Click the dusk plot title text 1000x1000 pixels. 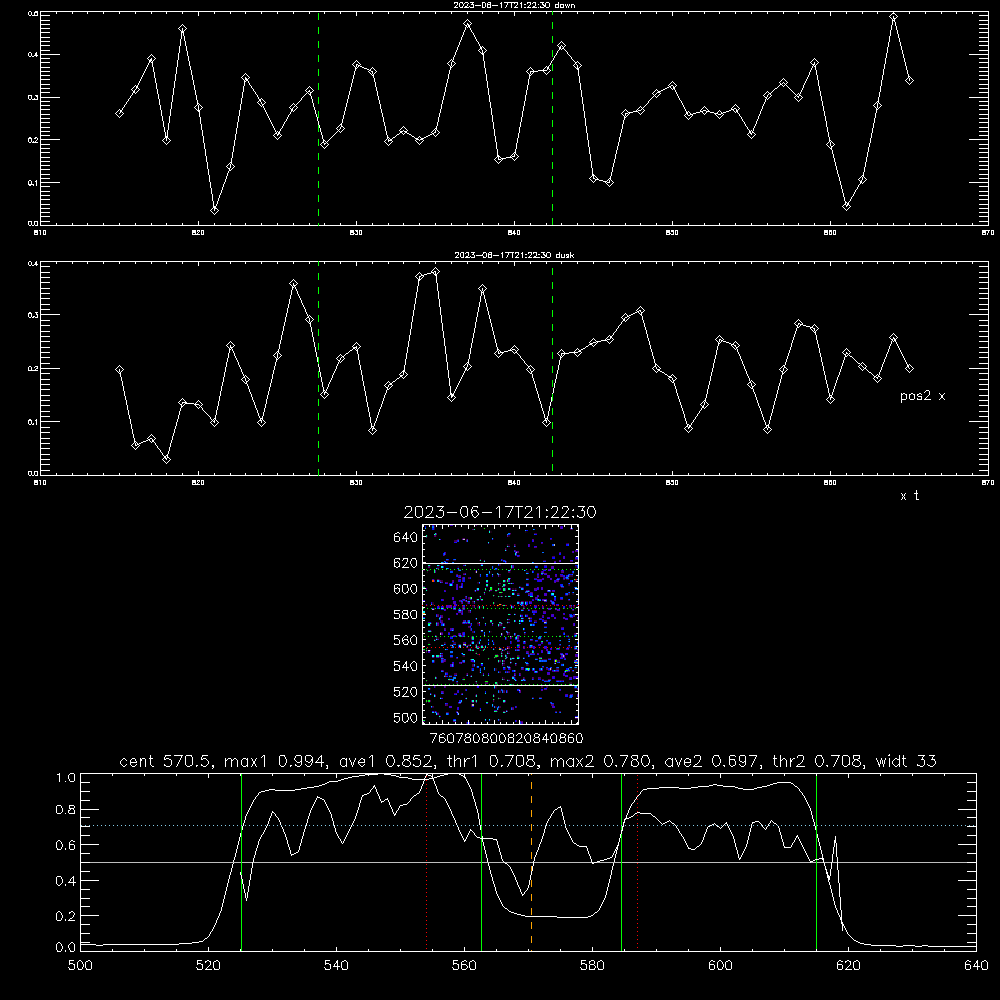point(514,255)
